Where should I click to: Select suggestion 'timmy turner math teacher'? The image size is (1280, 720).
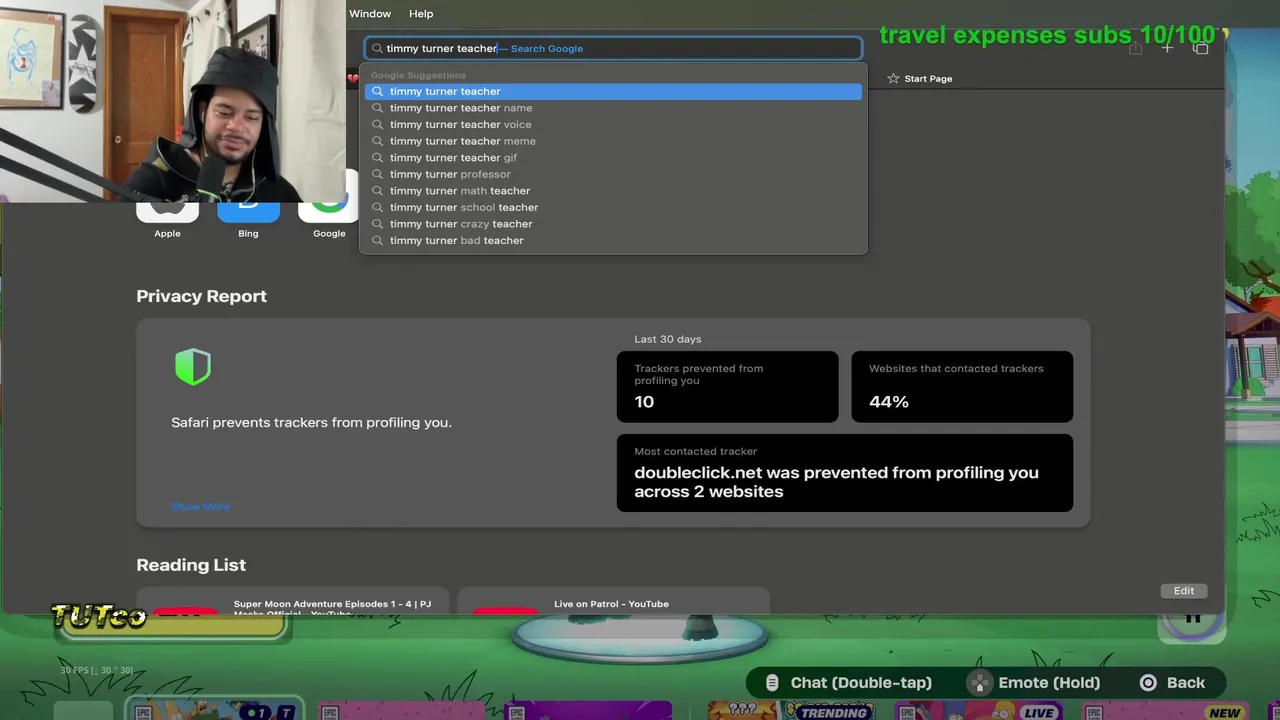pyautogui.click(x=613, y=191)
